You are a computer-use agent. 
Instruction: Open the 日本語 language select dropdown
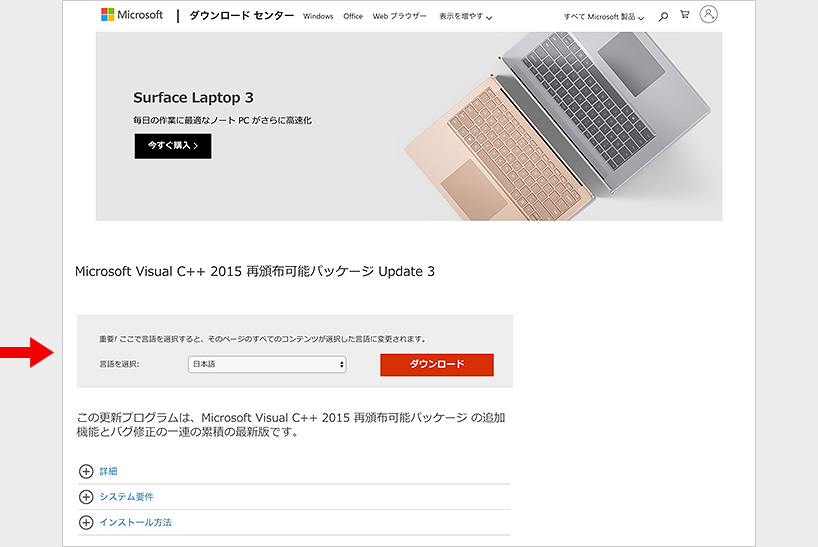coord(267,364)
